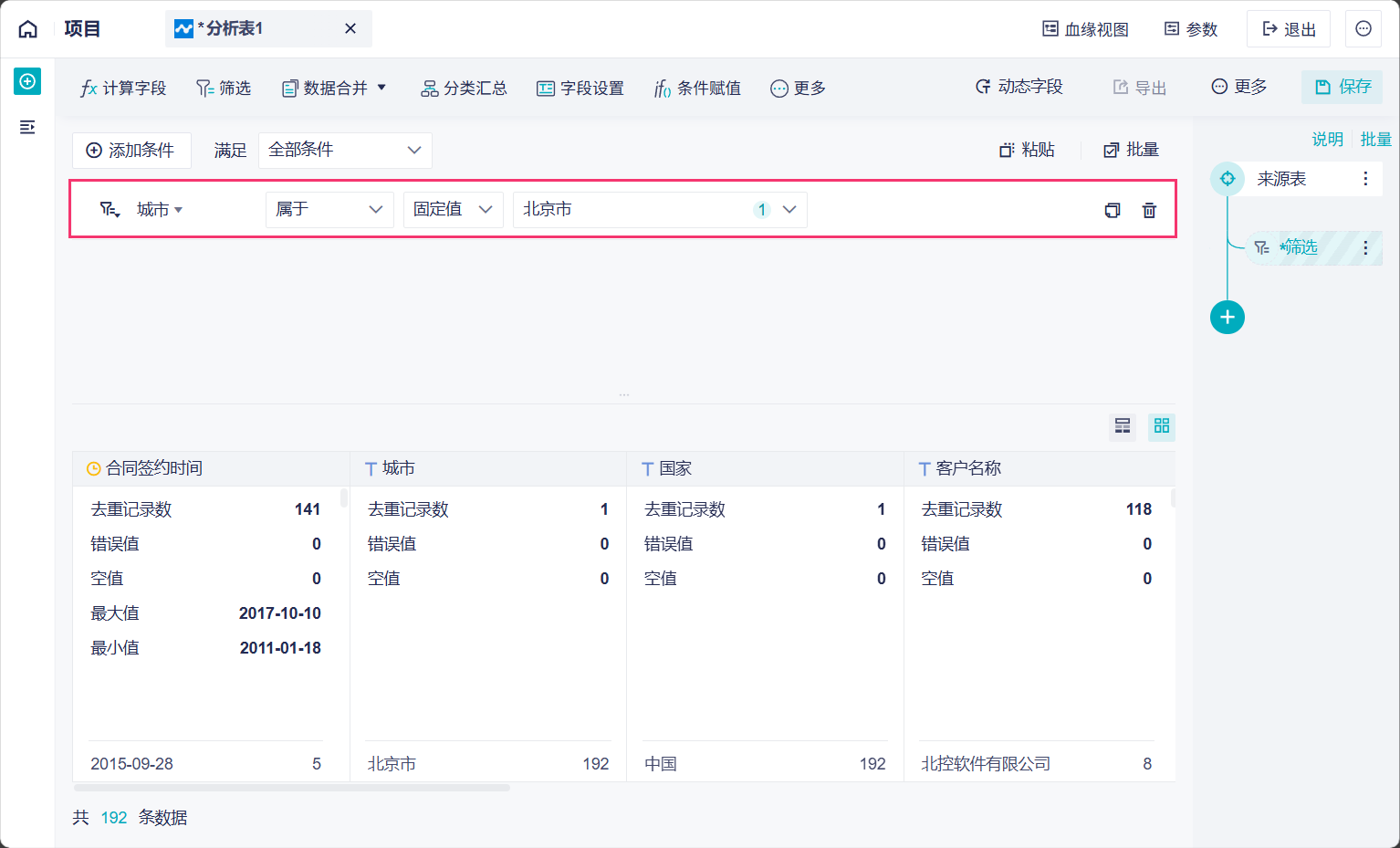Toggle the sidebar list collapse icon

tap(27, 127)
